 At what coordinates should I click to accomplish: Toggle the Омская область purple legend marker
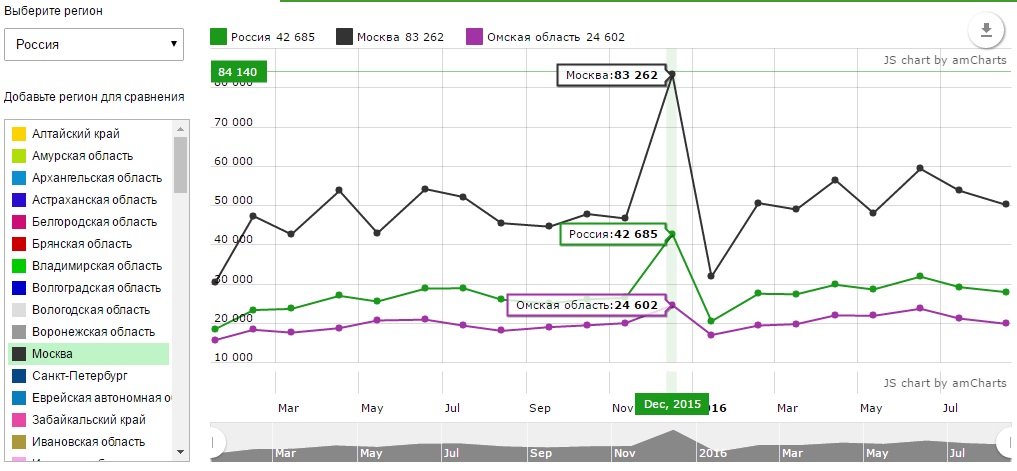tap(474, 37)
